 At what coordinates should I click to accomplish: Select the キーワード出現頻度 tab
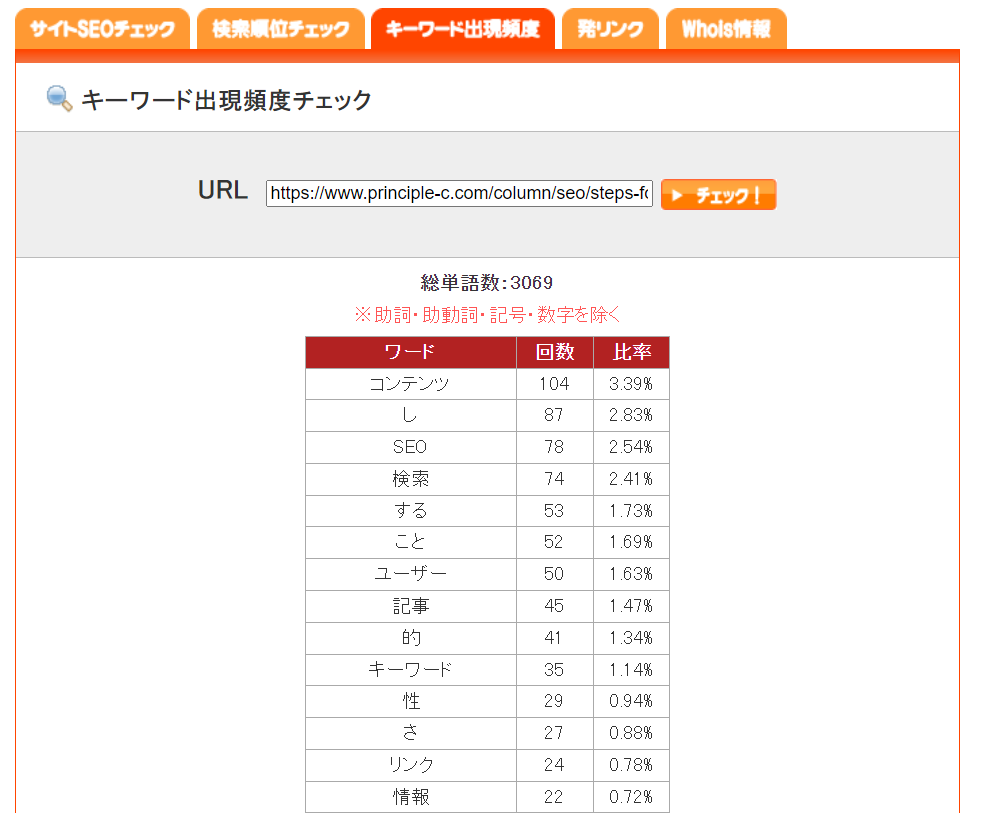[x=462, y=29]
